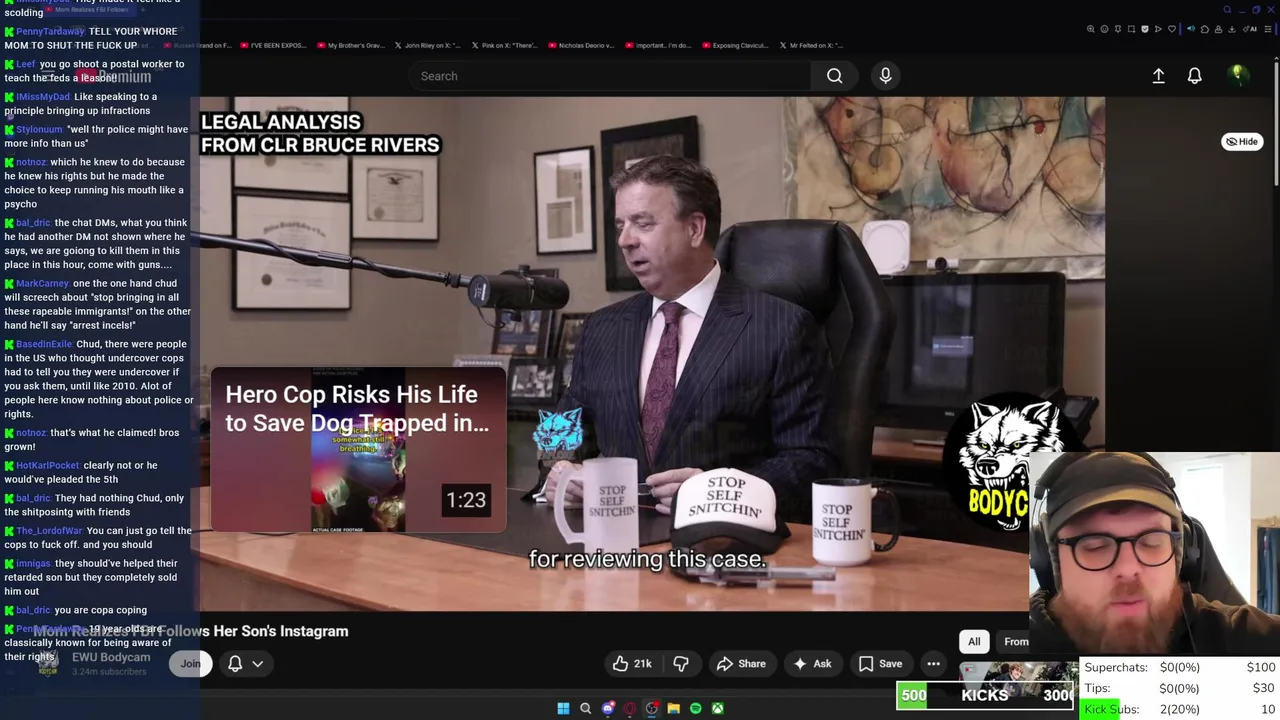Select the All filter chip
Viewport: 1280px width, 720px height.
[974, 642]
